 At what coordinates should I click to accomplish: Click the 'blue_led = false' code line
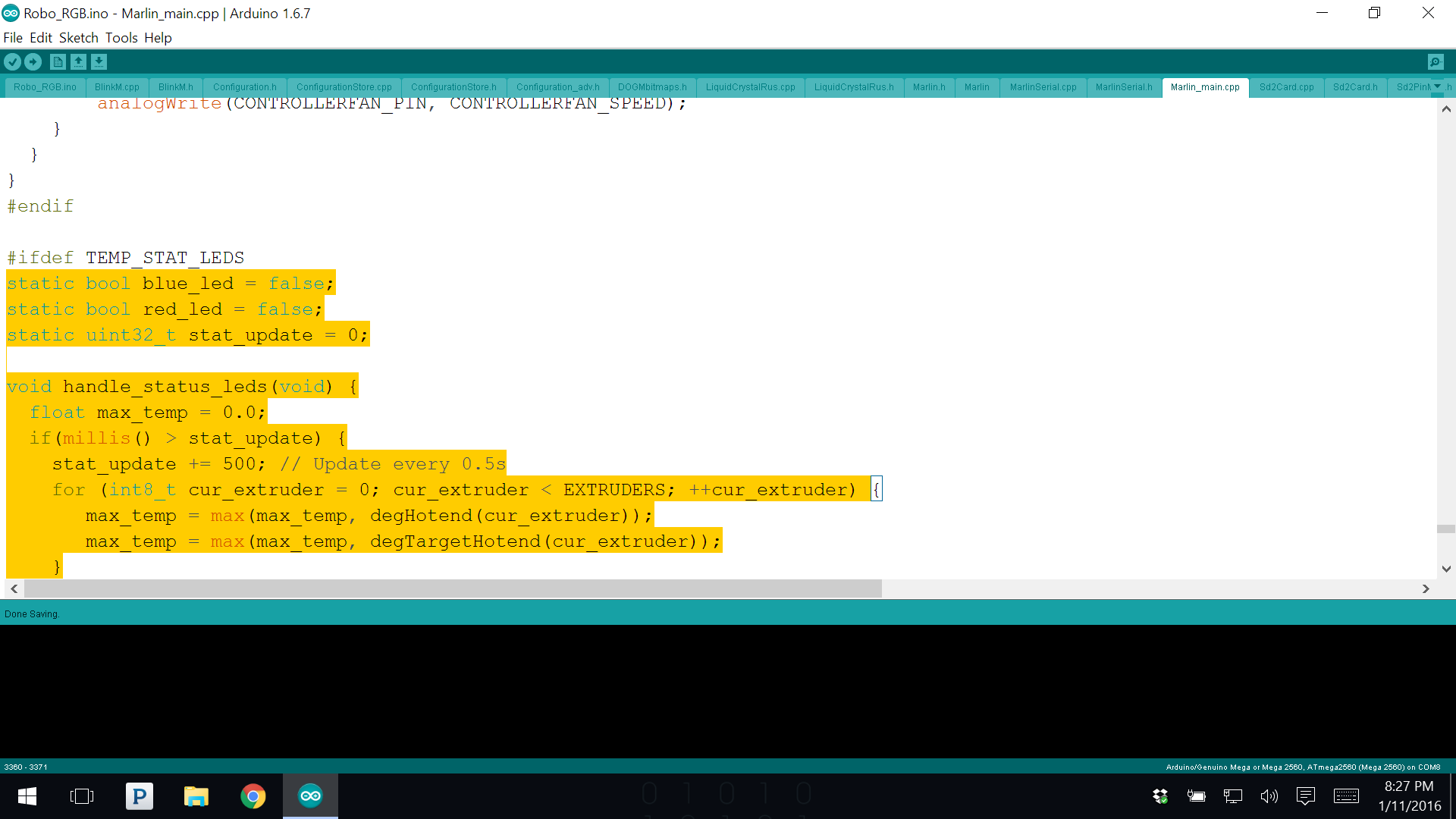click(171, 284)
